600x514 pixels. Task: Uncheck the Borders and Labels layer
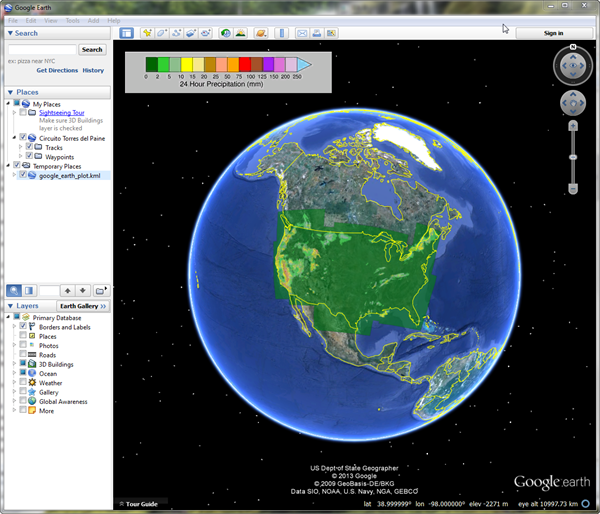tap(23, 327)
